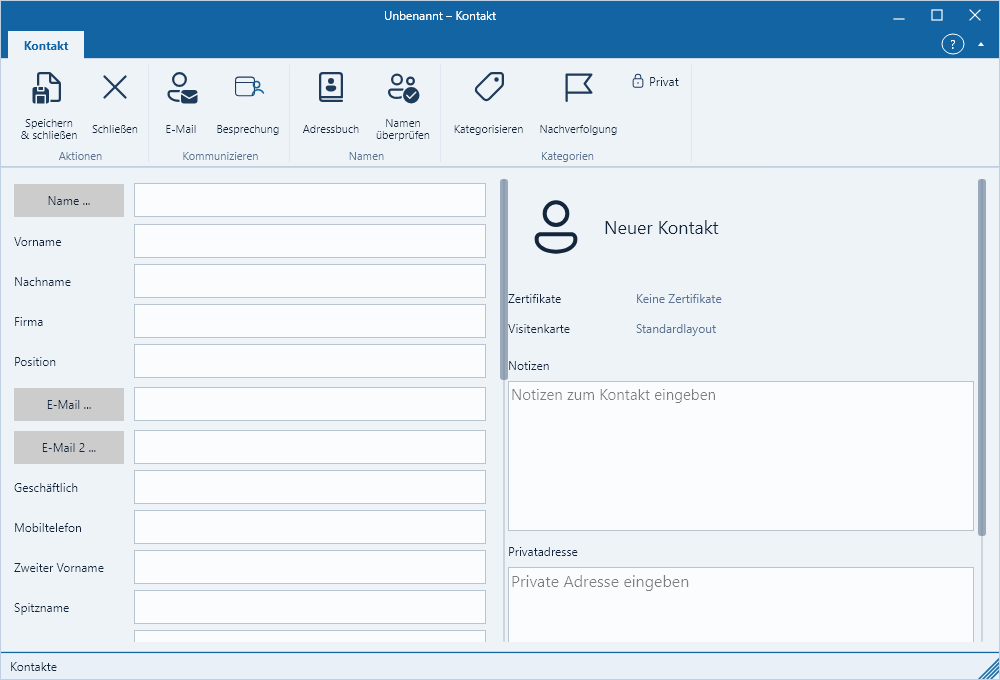Open the help question mark icon
The width and height of the screenshot is (1000, 680).
(952, 44)
